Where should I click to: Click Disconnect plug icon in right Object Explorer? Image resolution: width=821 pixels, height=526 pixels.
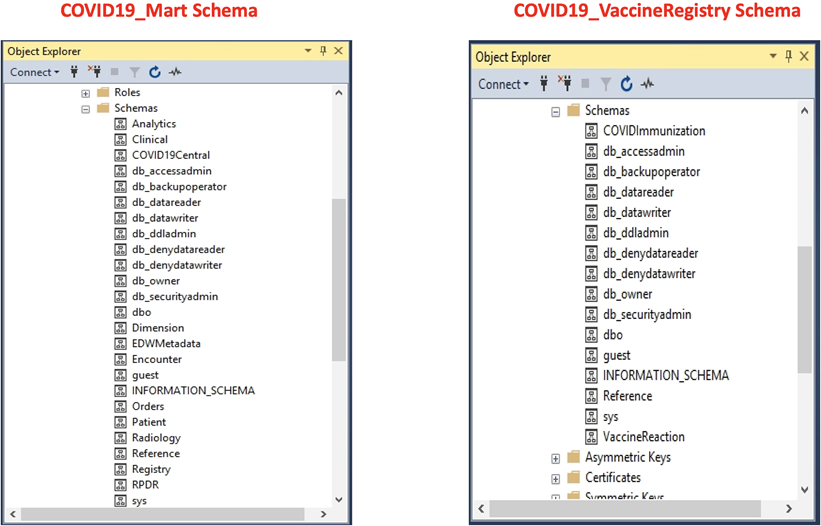click(564, 83)
